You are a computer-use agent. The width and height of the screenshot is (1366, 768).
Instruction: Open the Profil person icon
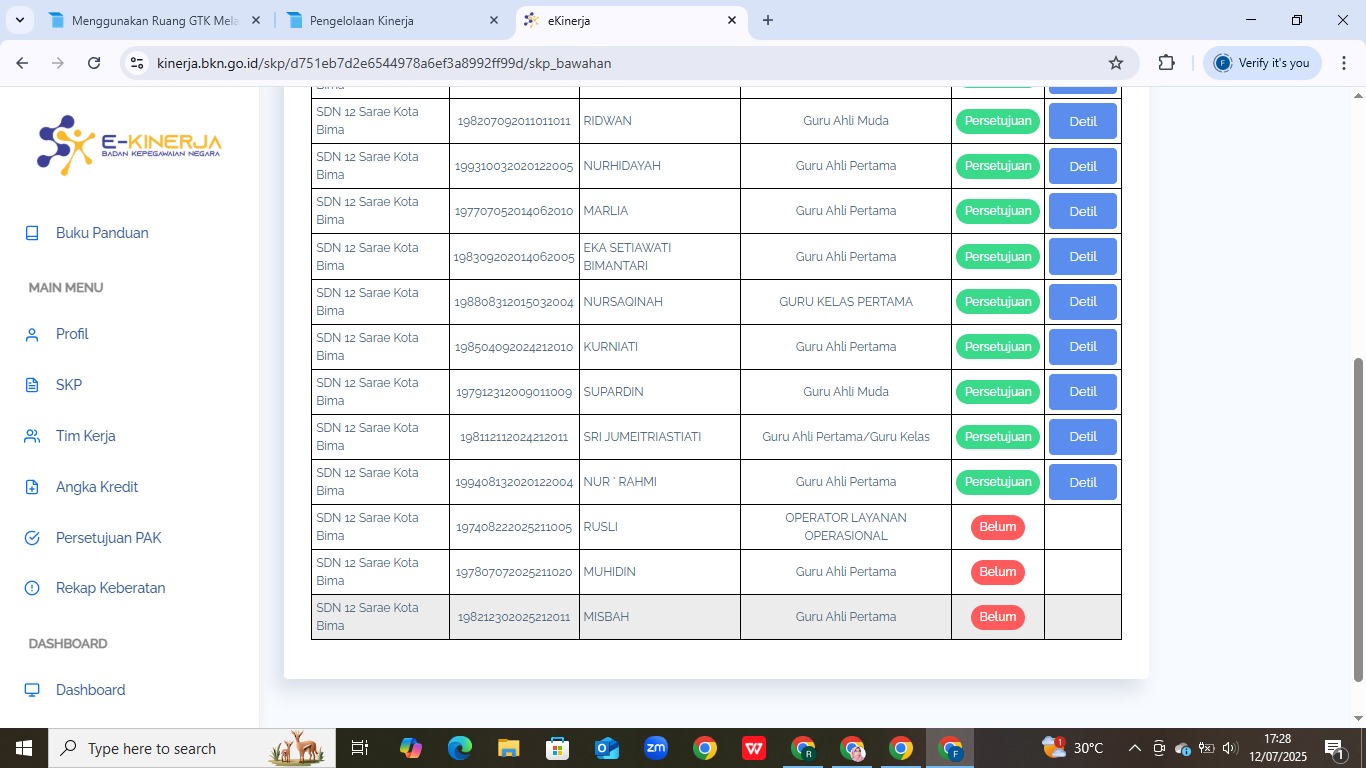click(32, 334)
